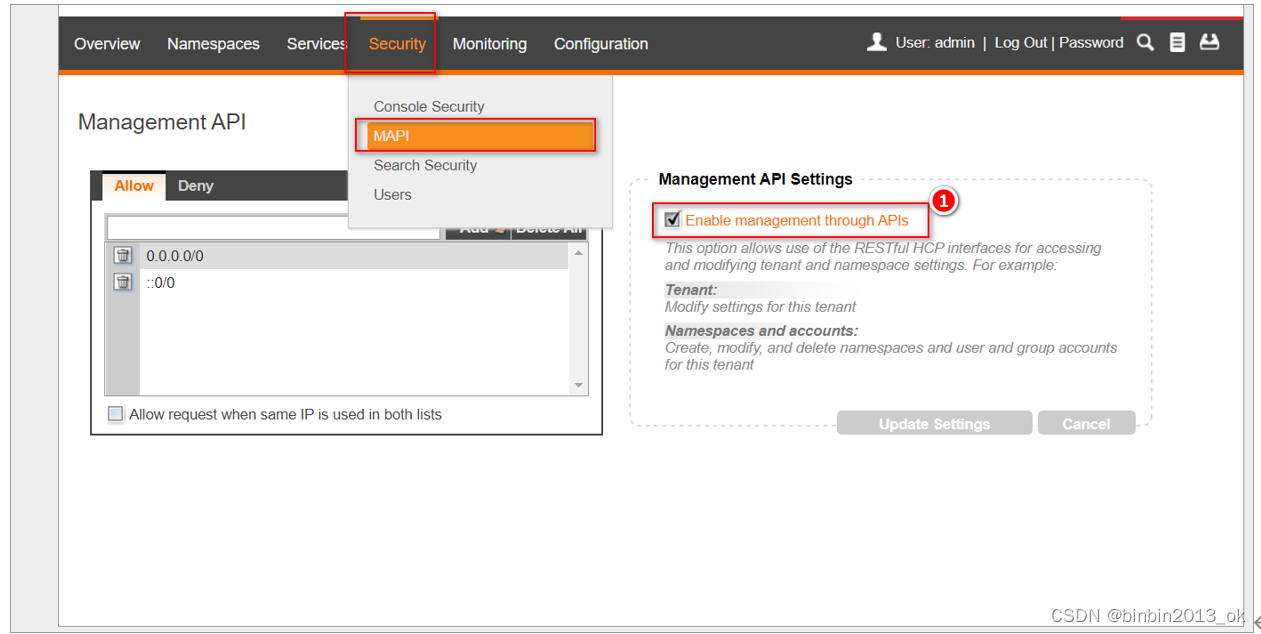Viewport: 1261px width, 634px height.
Task: Click the document log icon in header
Action: click(x=1178, y=42)
